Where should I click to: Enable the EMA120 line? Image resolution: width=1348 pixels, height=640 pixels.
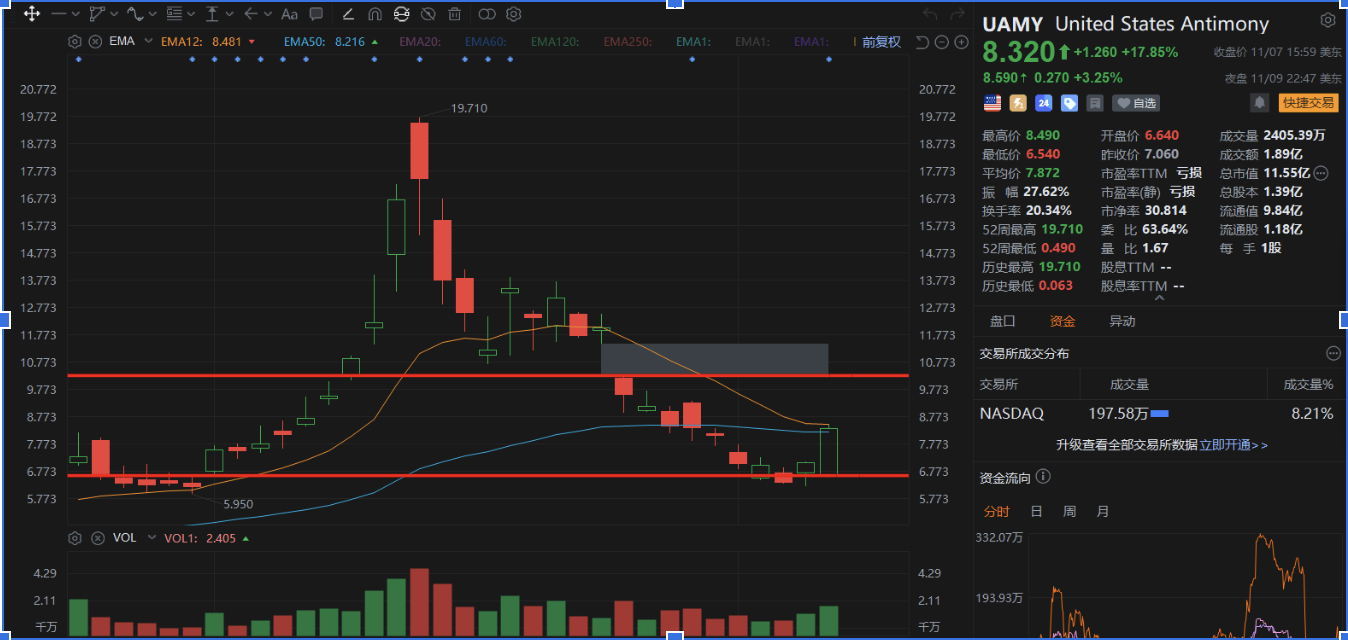(x=555, y=42)
